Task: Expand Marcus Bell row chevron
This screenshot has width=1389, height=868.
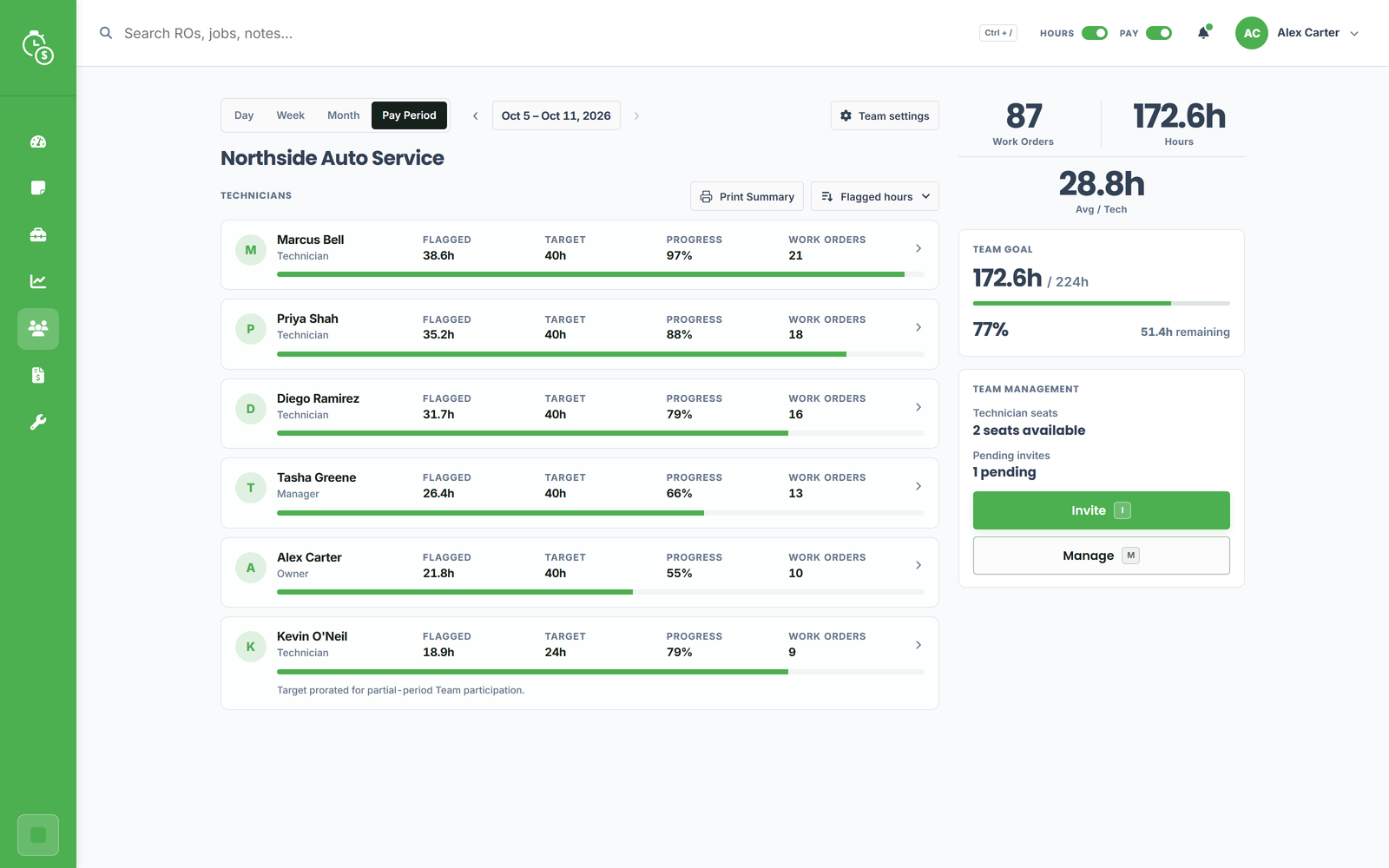Action: click(918, 248)
